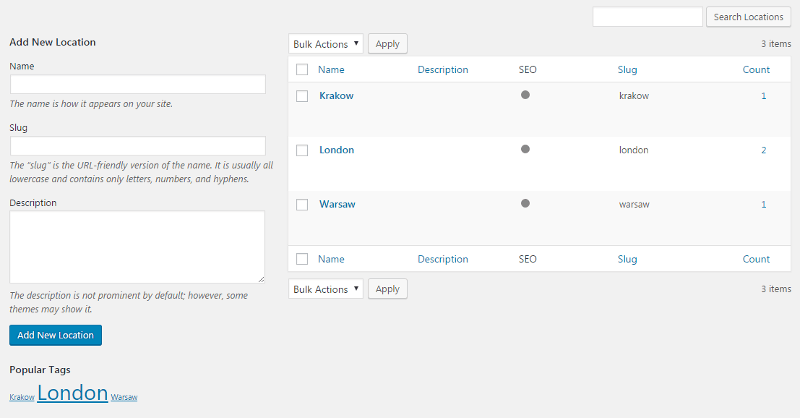This screenshot has width=800, height=418.
Task: Click inside the Description text area
Action: 137,246
